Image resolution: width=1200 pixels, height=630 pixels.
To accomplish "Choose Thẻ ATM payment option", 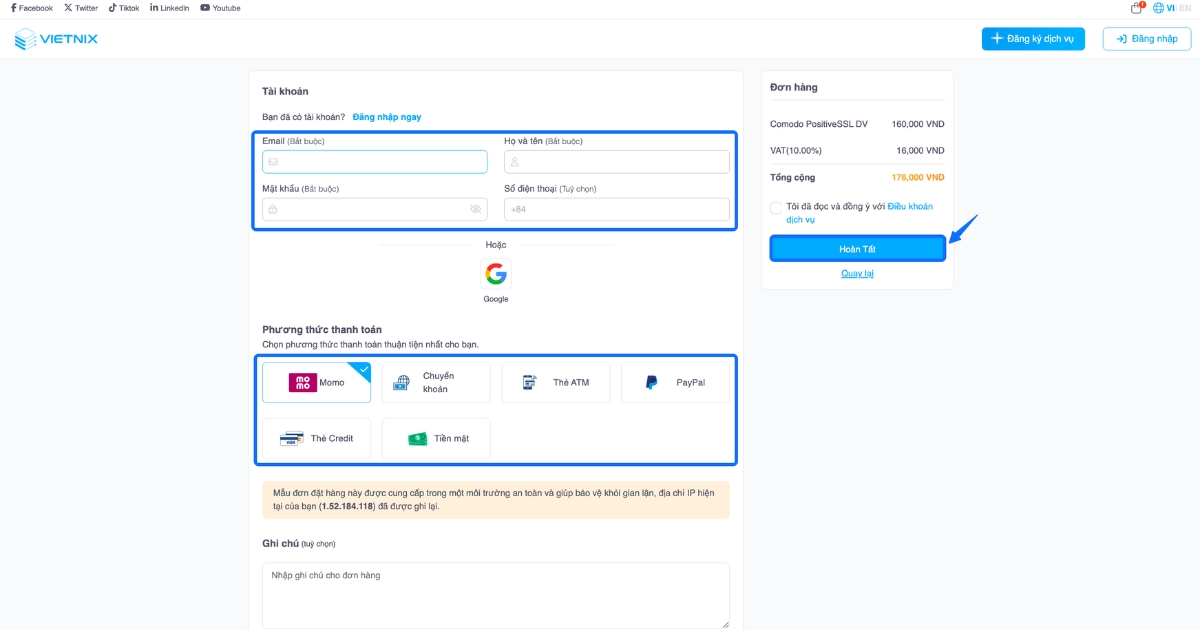I will (x=555, y=382).
